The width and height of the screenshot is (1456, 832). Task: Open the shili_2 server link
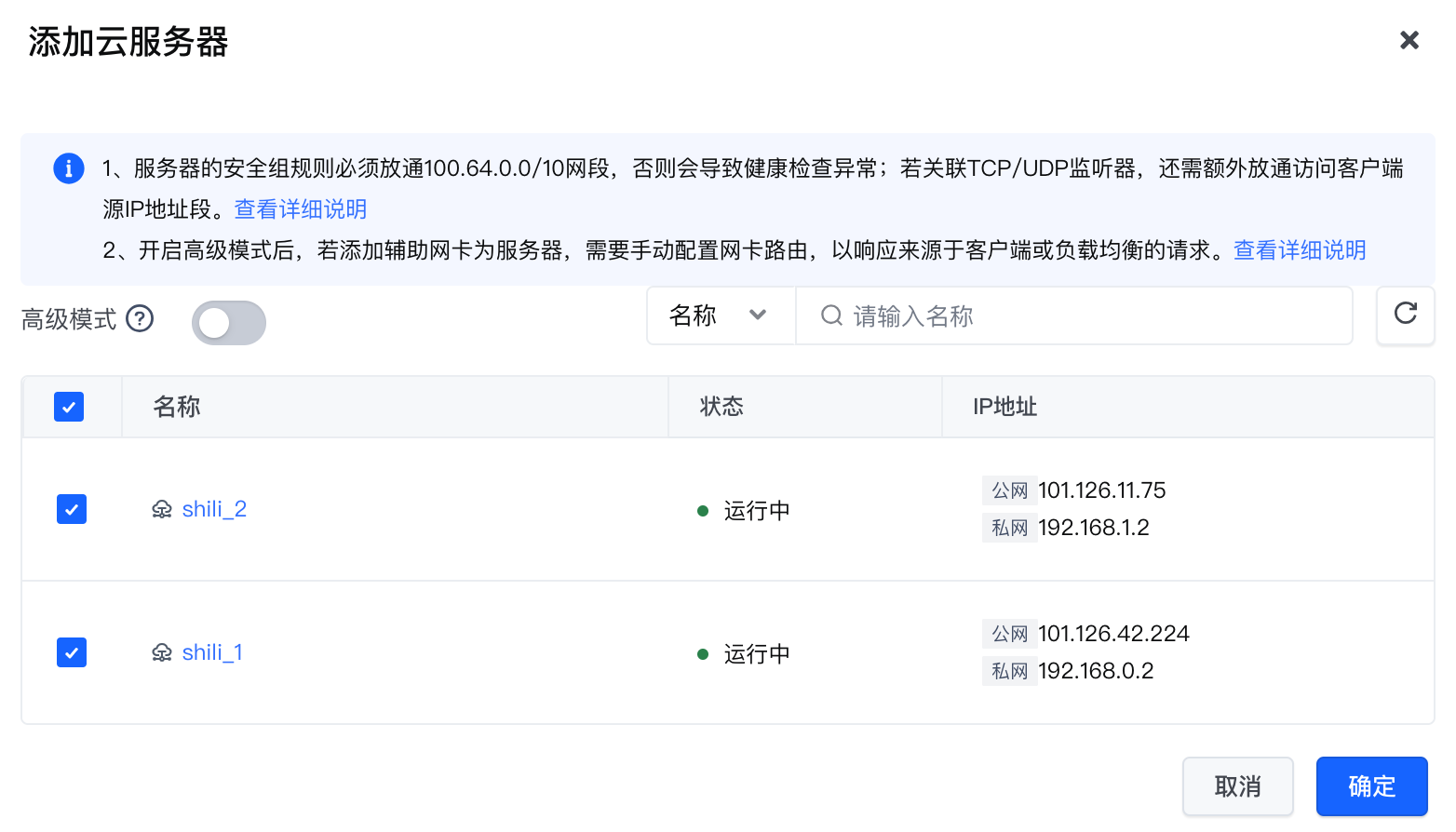(x=214, y=509)
